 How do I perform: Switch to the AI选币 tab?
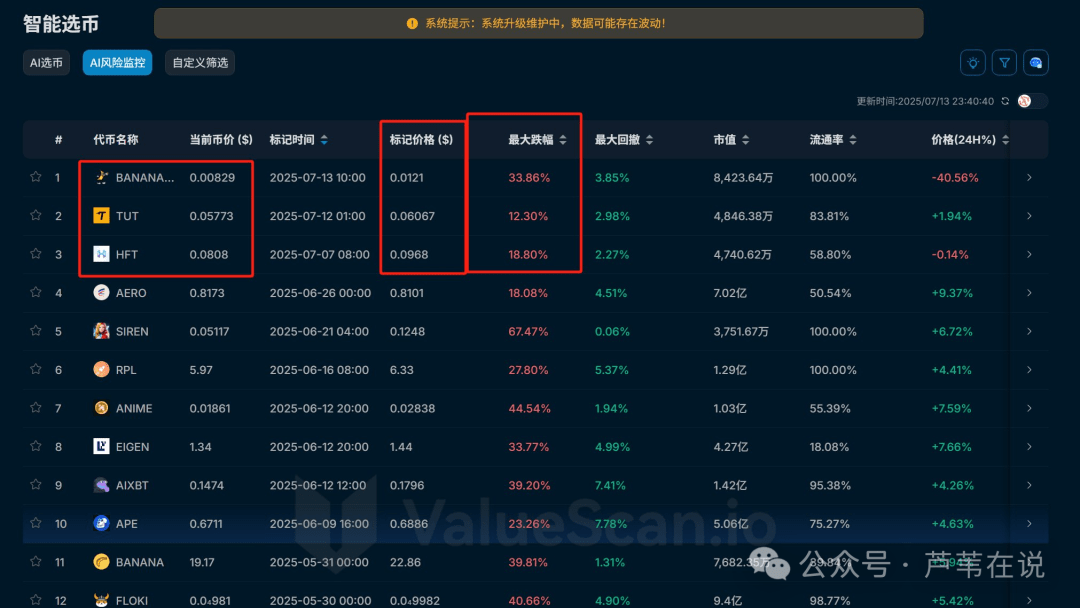[46, 62]
